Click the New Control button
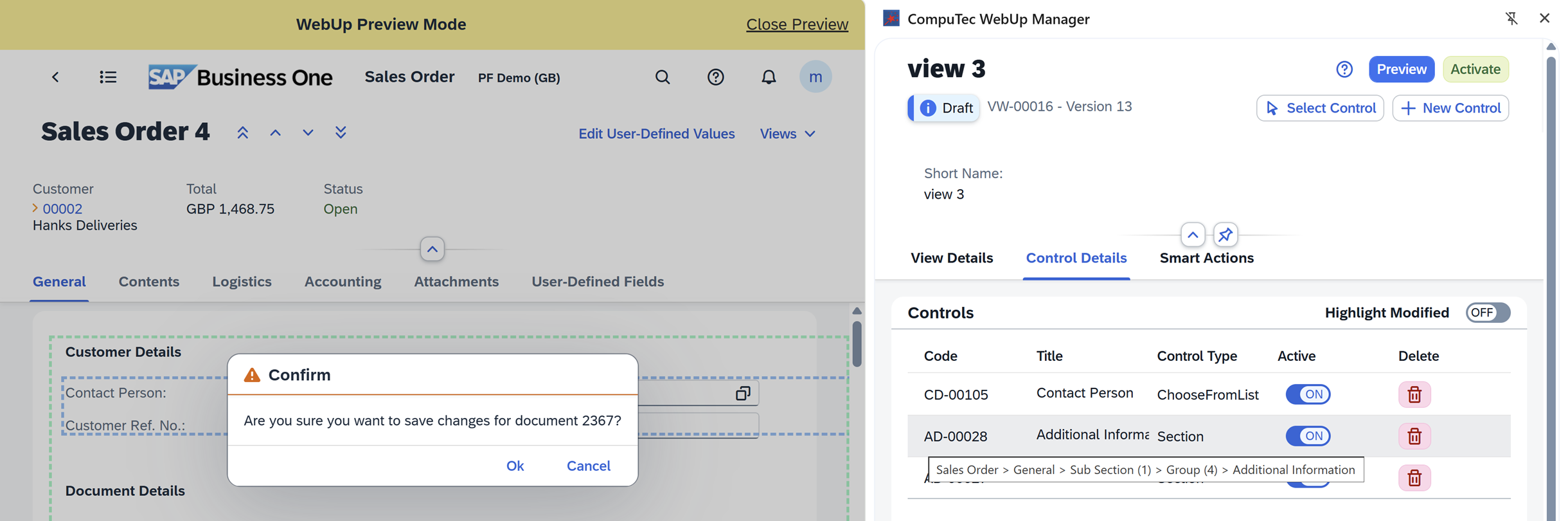This screenshot has height=521, width=1568. pos(1450,108)
